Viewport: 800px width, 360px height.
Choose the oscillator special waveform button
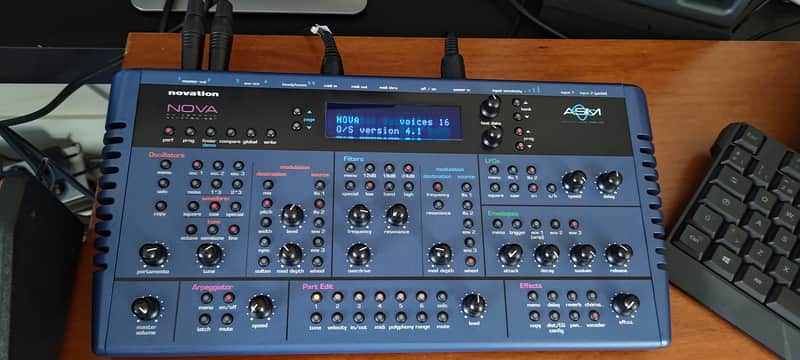pyautogui.click(x=236, y=207)
